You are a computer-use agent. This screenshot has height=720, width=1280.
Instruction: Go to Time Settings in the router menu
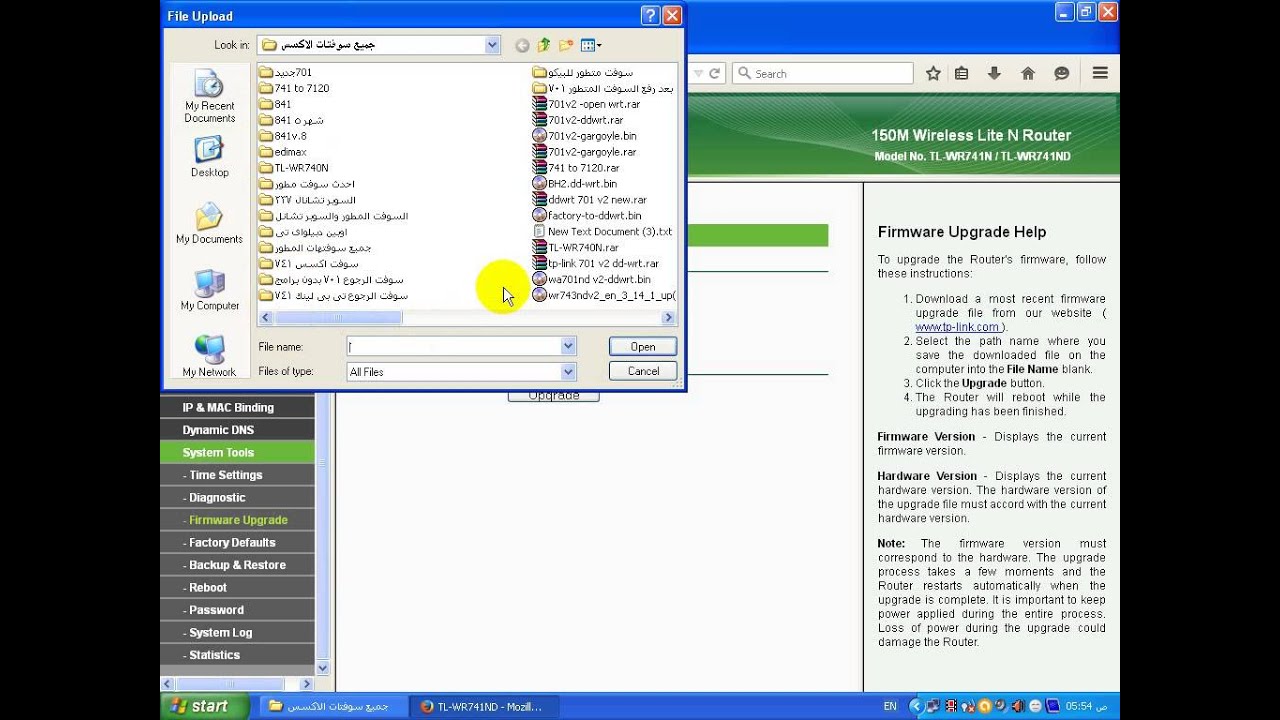(237, 475)
